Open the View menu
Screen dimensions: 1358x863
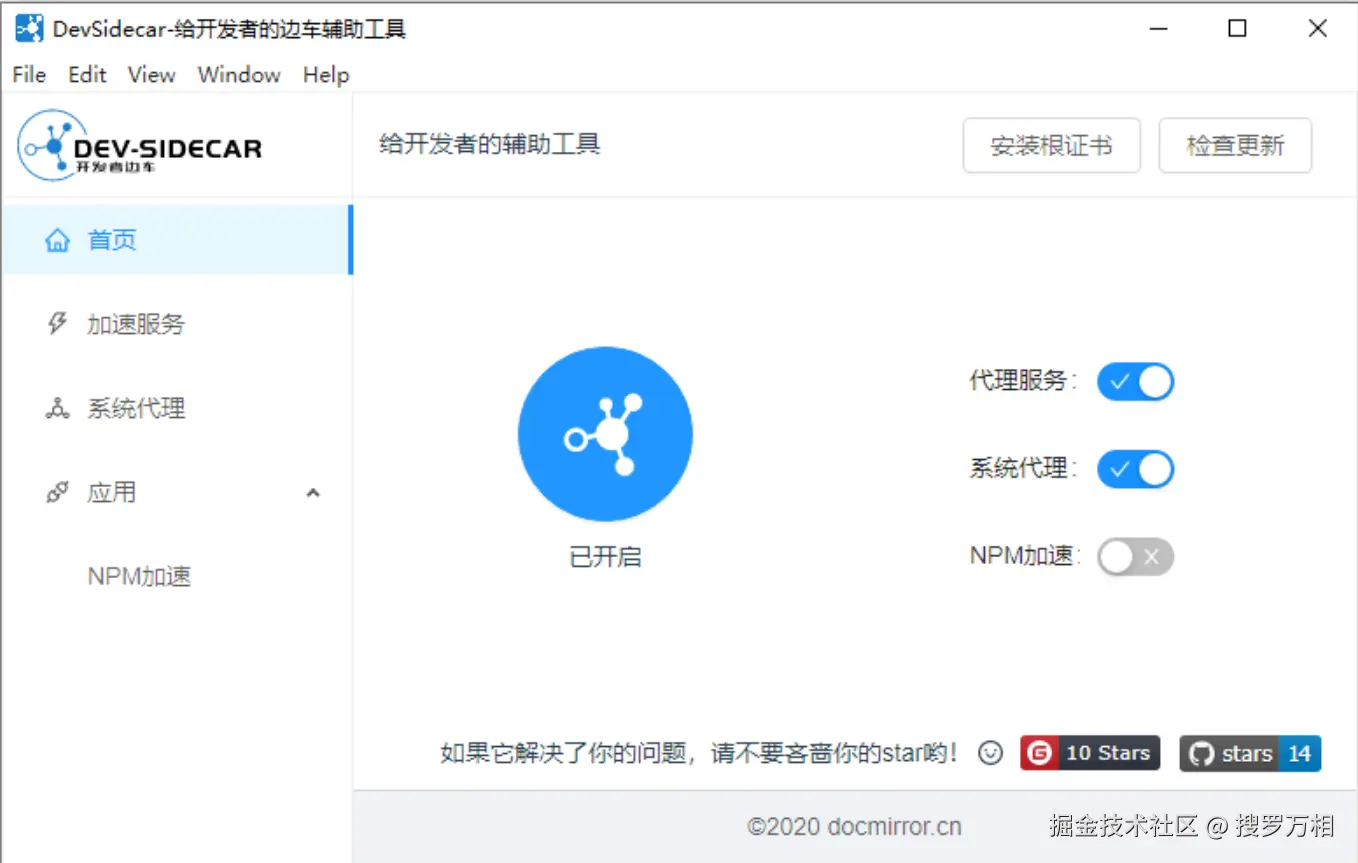[152, 75]
